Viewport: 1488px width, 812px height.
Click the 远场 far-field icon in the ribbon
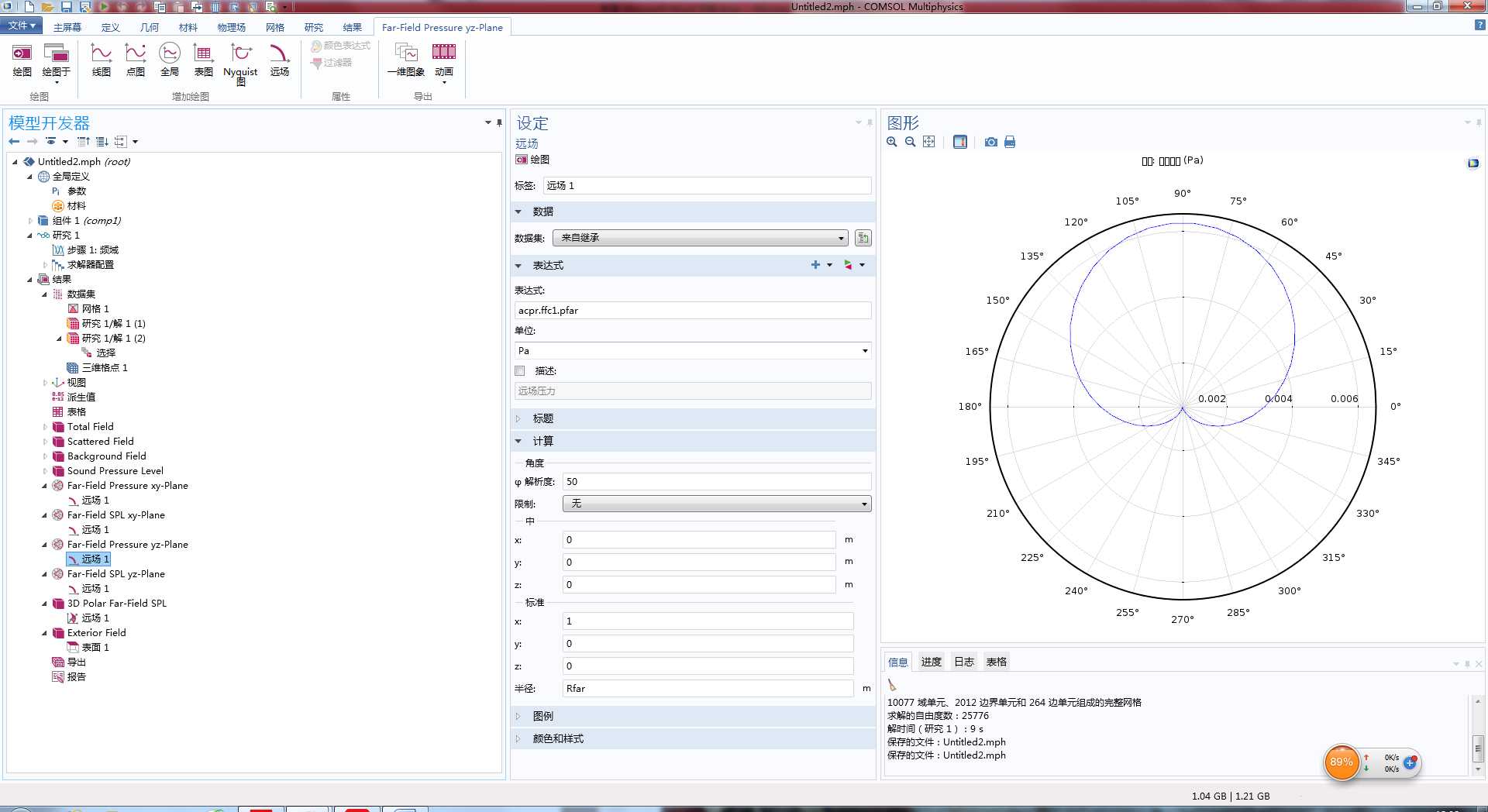pyautogui.click(x=279, y=60)
